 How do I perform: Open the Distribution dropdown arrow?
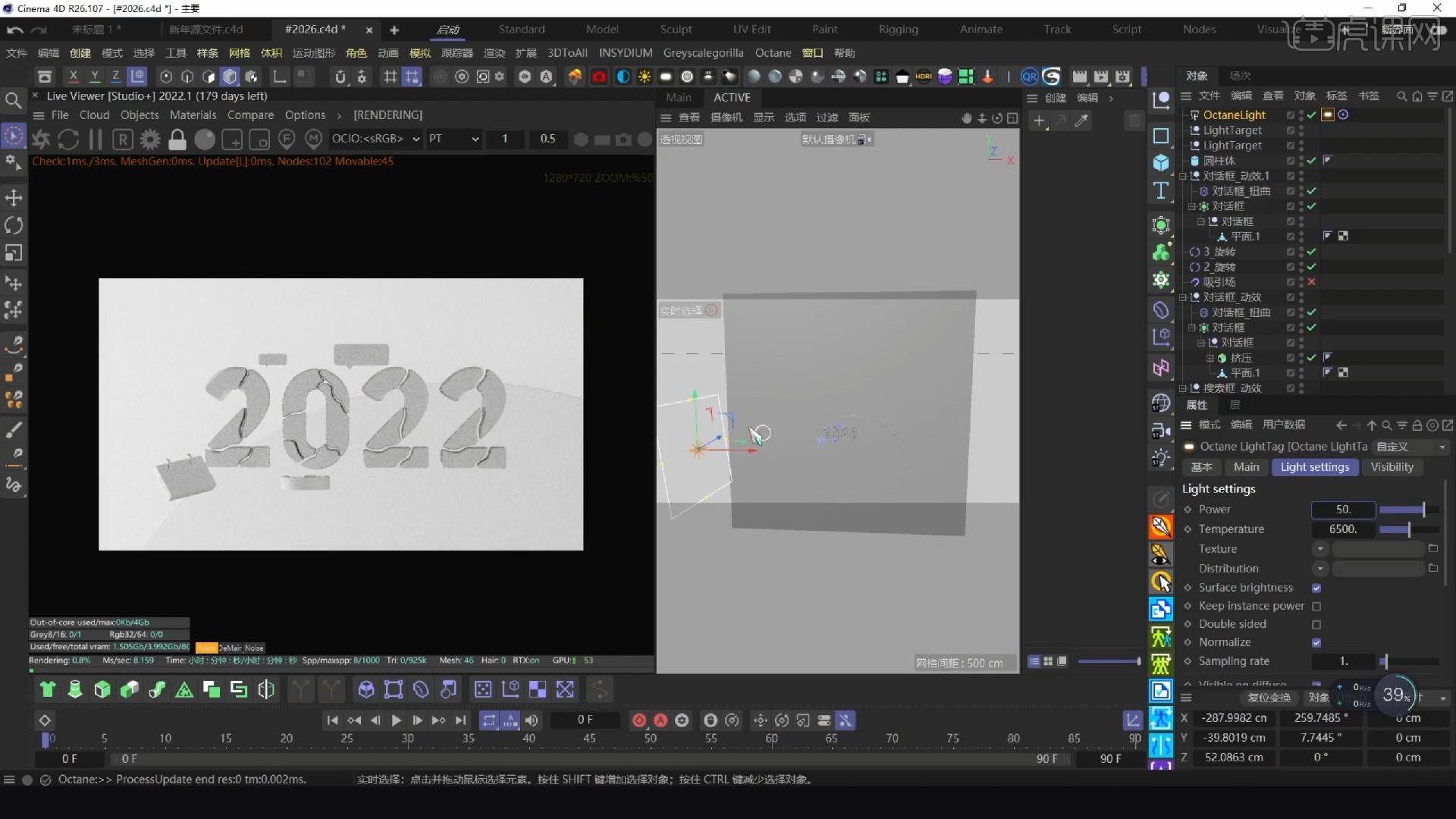click(x=1320, y=569)
